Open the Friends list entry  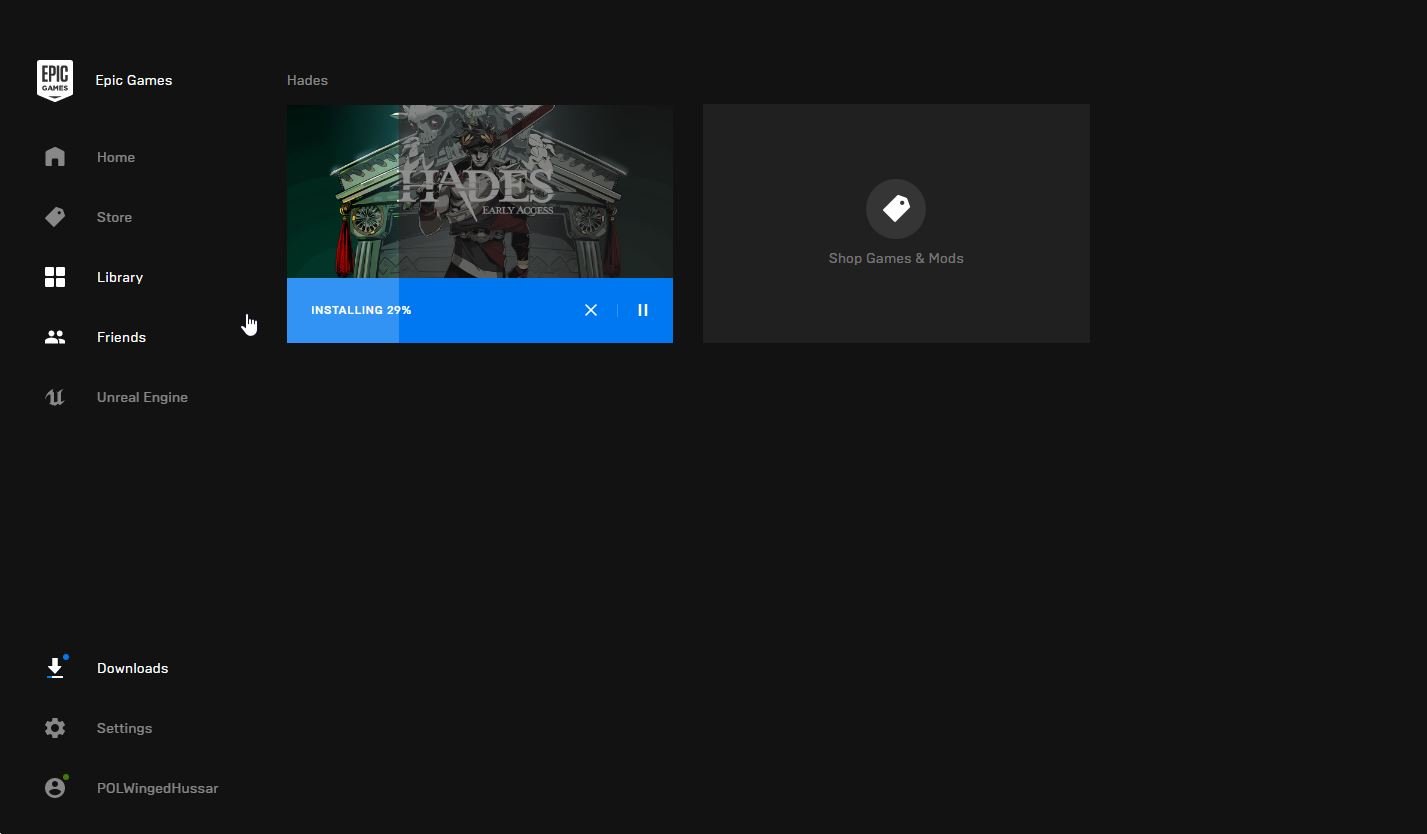point(121,337)
